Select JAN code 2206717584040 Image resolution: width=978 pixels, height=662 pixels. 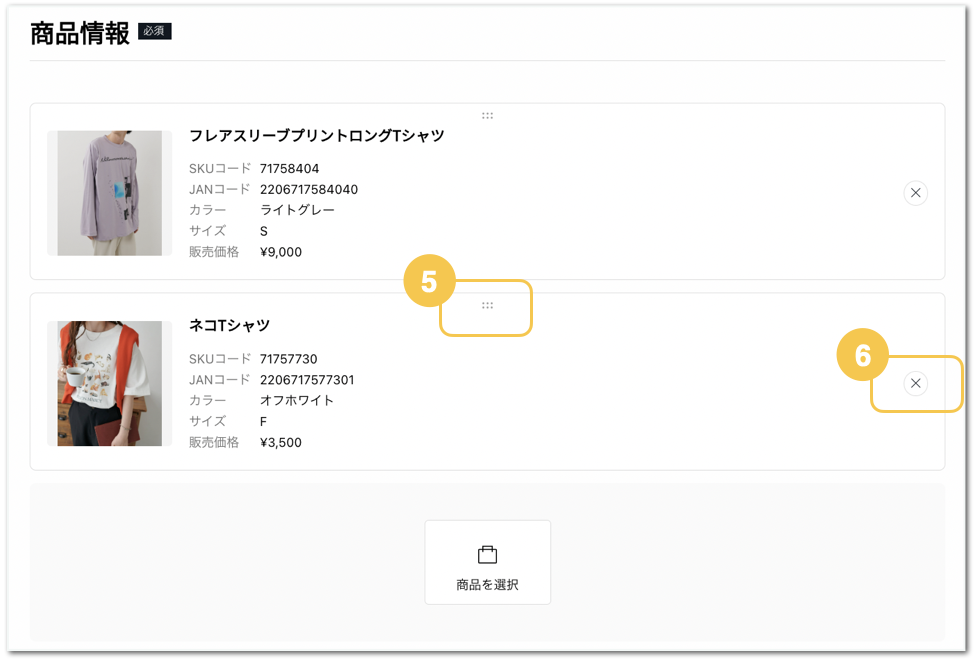click(309, 189)
